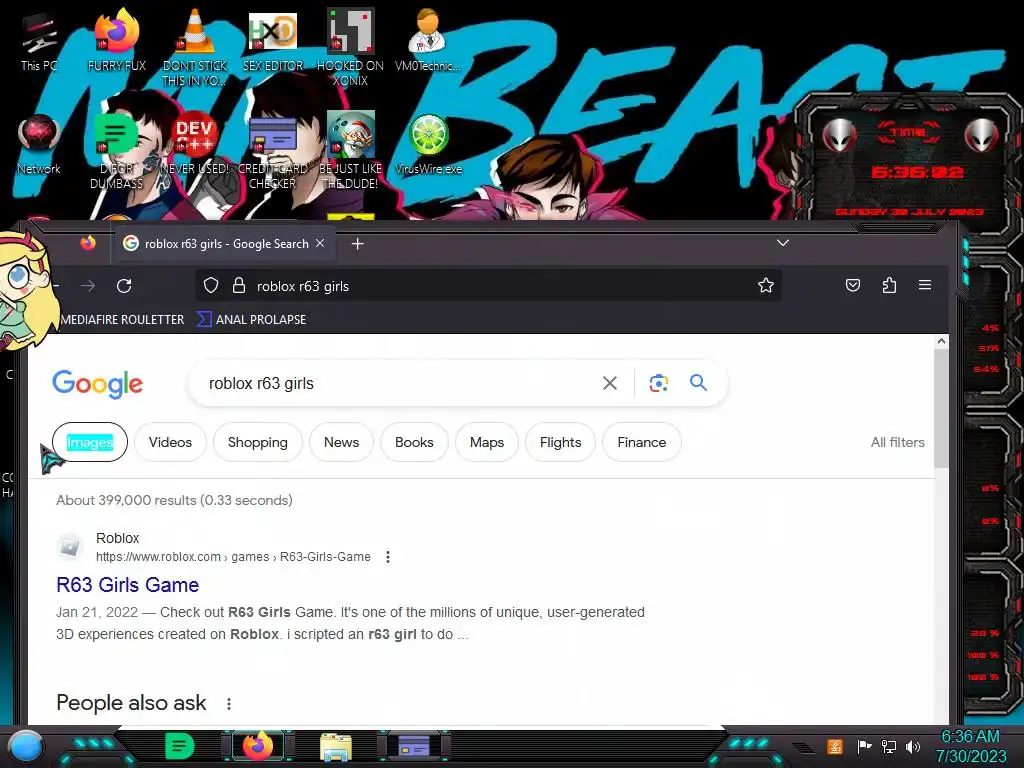The image size is (1024, 768).
Task: Open the Firefox extensions puzzle icon
Action: pyautogui.click(x=889, y=285)
